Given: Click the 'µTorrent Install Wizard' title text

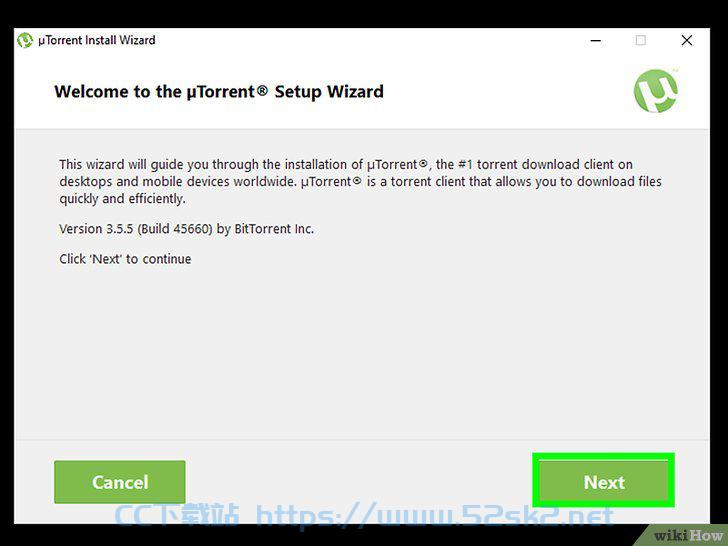Looking at the screenshot, I should coord(97,40).
